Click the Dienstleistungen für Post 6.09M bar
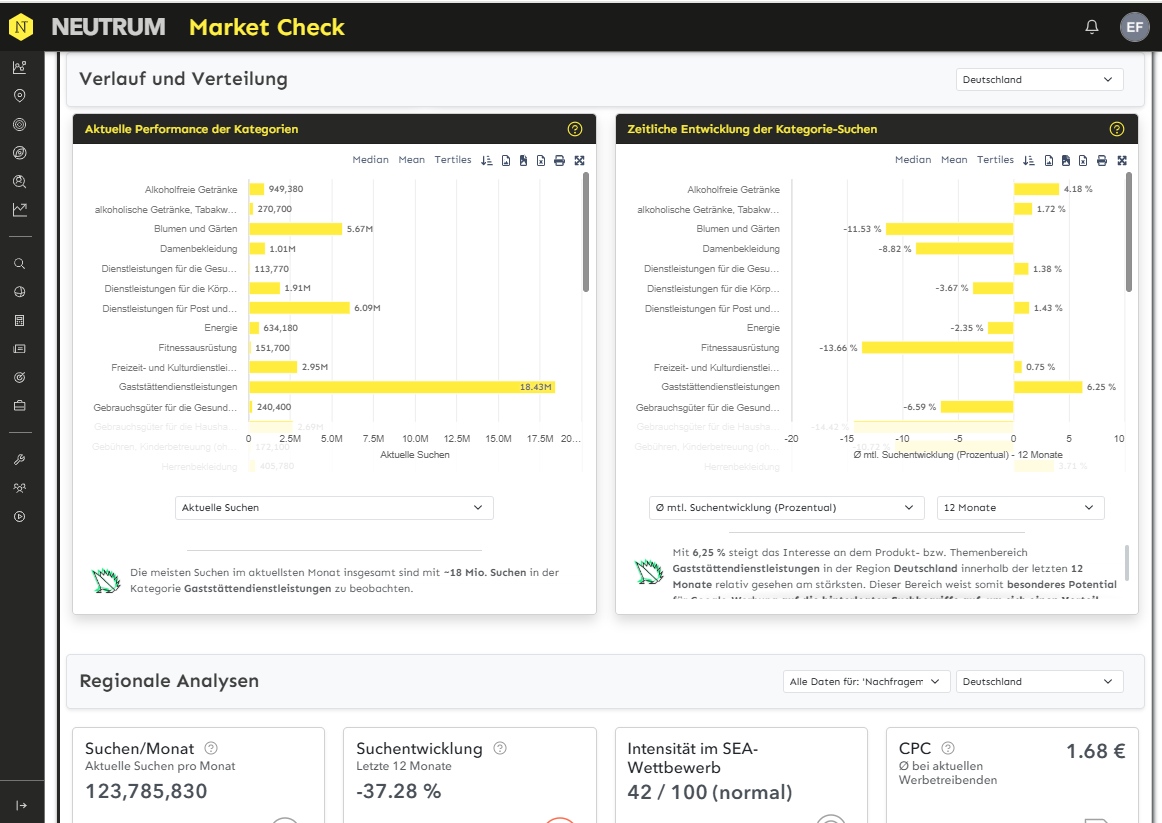The width and height of the screenshot is (1162, 823). point(299,307)
